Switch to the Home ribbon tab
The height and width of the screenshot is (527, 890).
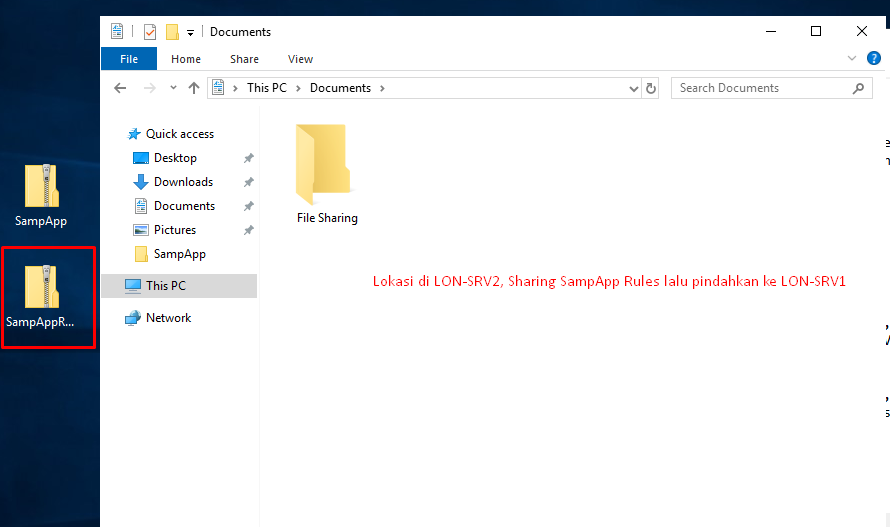[x=186, y=59]
